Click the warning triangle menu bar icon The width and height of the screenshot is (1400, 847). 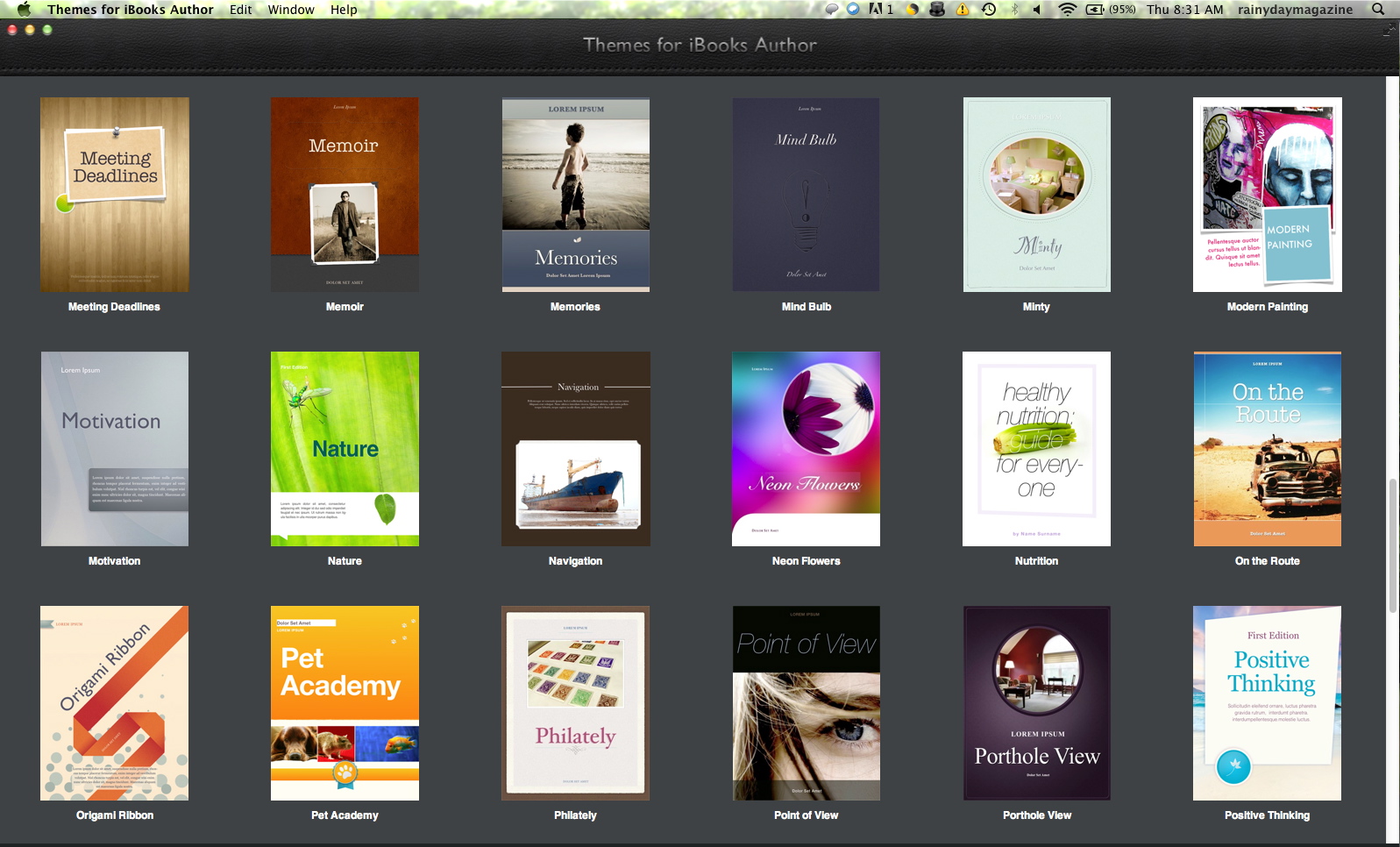click(x=963, y=10)
